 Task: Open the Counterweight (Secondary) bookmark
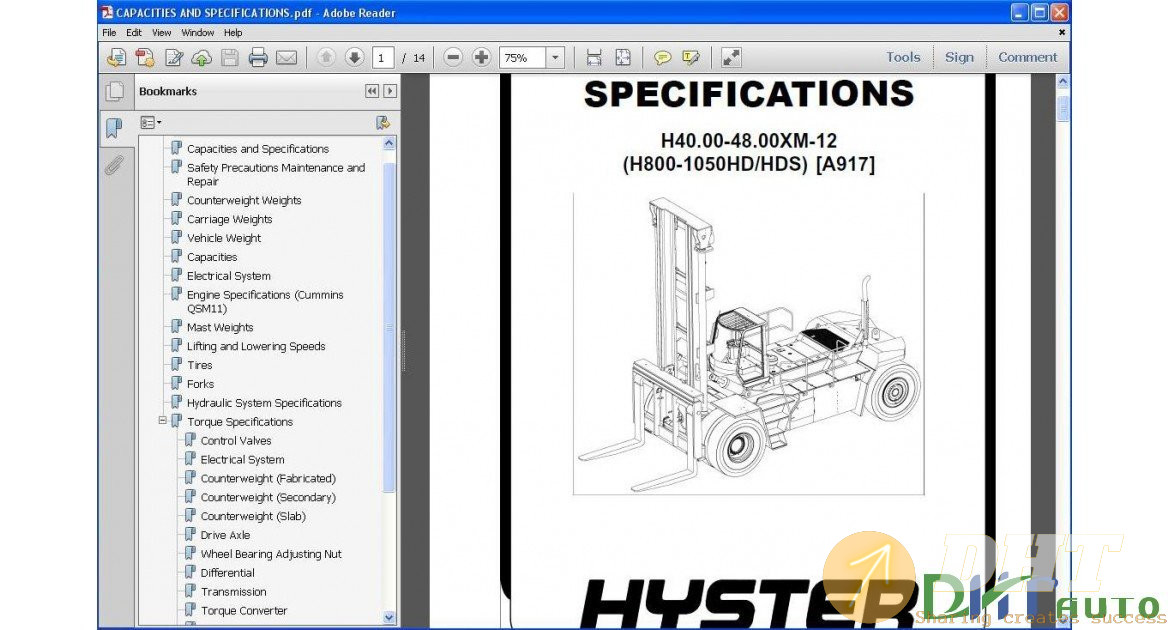(268, 497)
